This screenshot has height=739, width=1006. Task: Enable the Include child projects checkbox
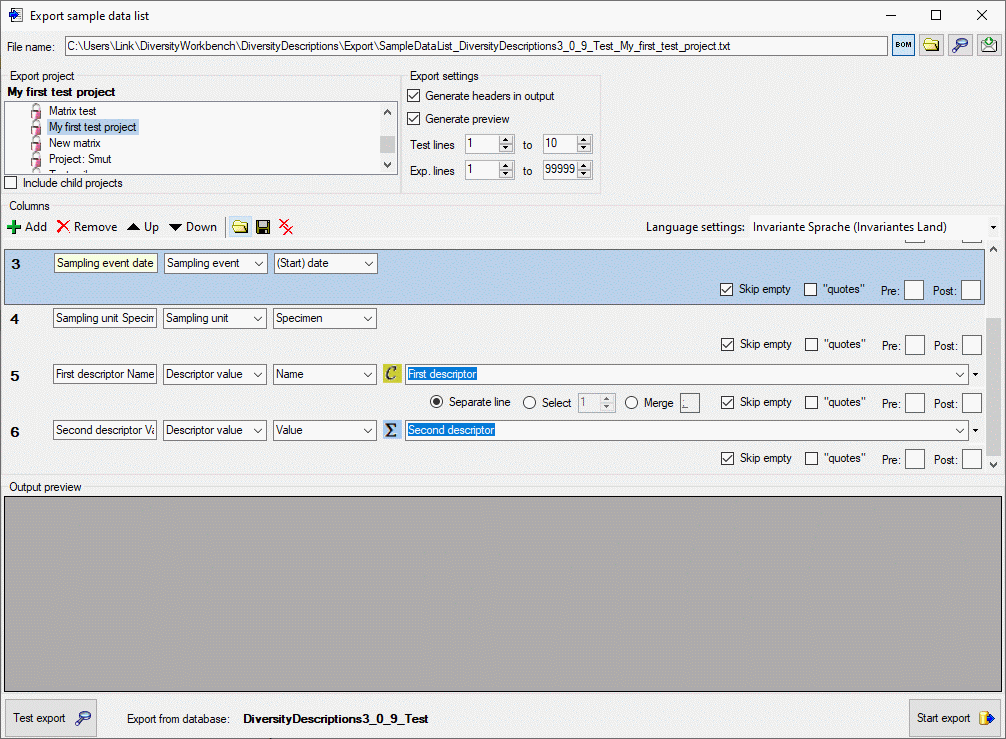[x=11, y=183]
